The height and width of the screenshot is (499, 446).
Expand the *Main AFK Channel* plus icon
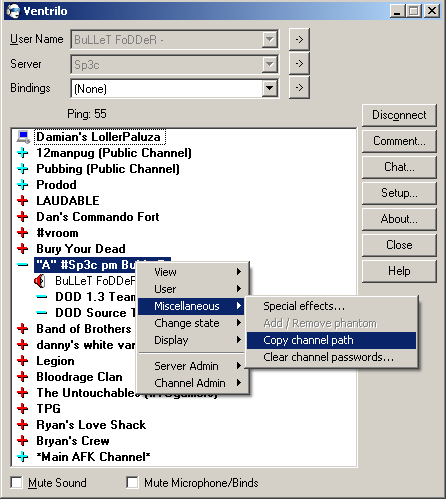click(x=23, y=457)
